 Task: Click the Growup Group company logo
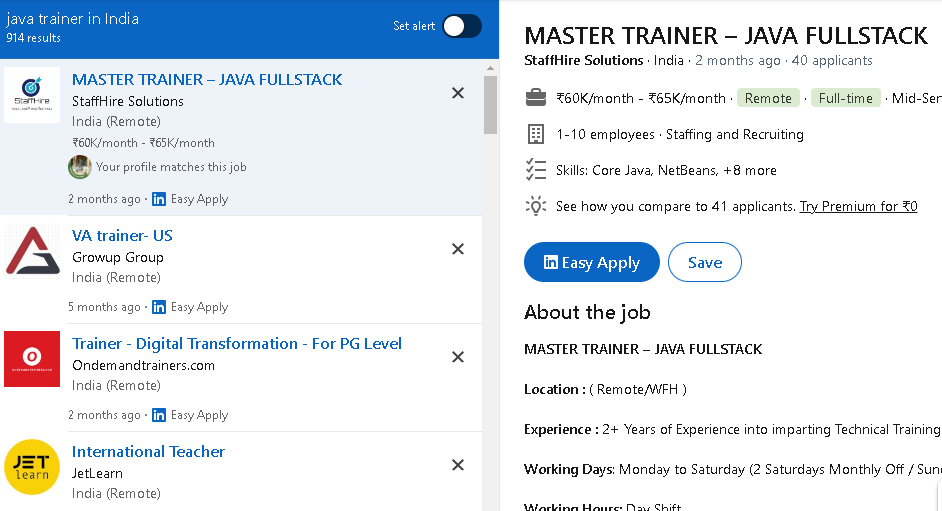coord(32,251)
